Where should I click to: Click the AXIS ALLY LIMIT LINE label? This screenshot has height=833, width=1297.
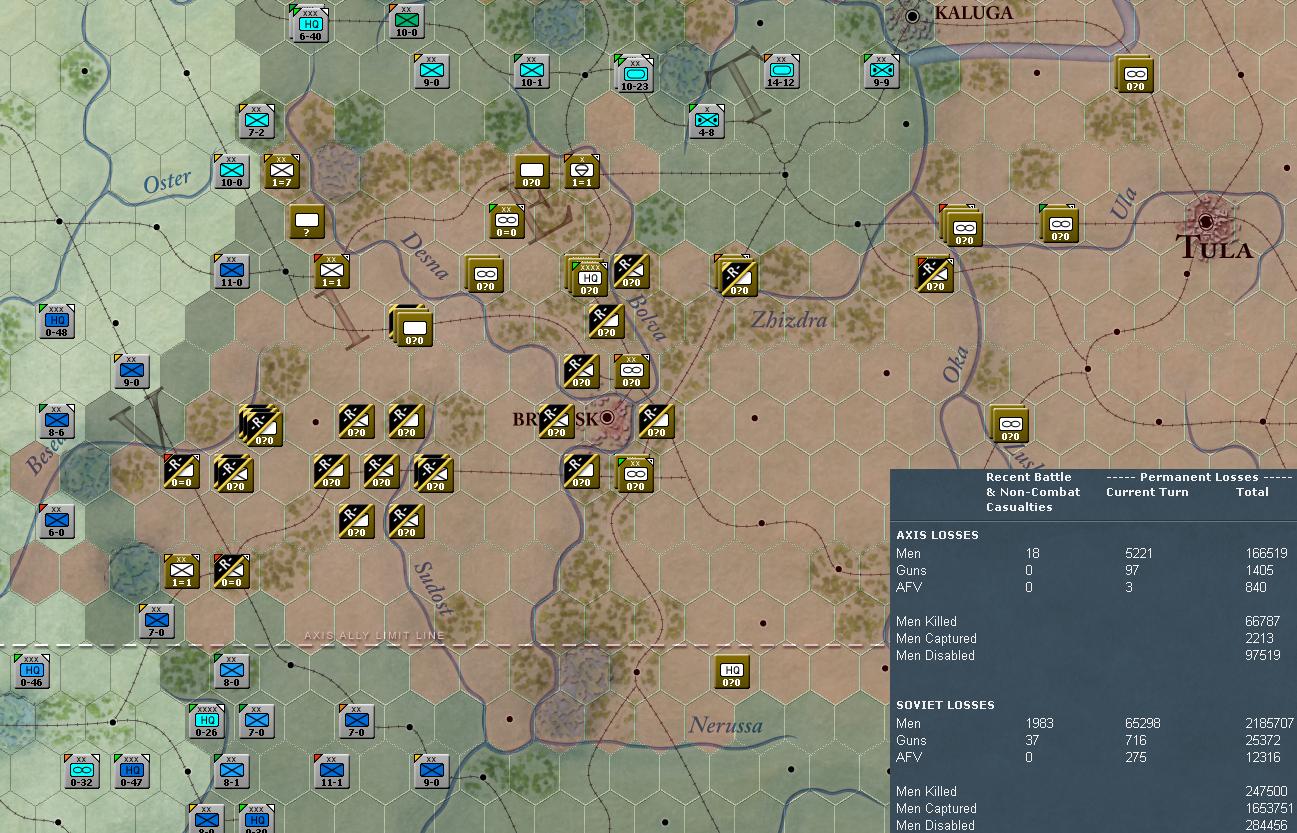click(374, 636)
